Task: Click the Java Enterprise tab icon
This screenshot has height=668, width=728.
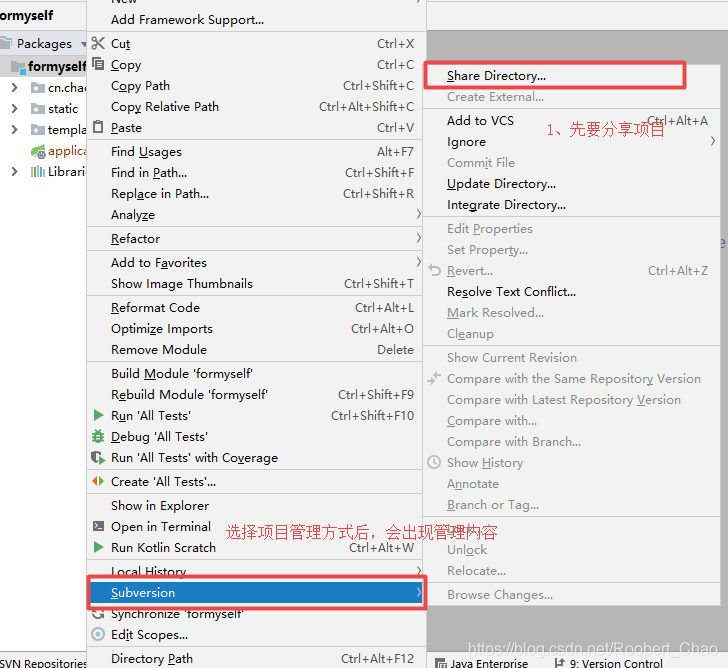Action: point(440,663)
